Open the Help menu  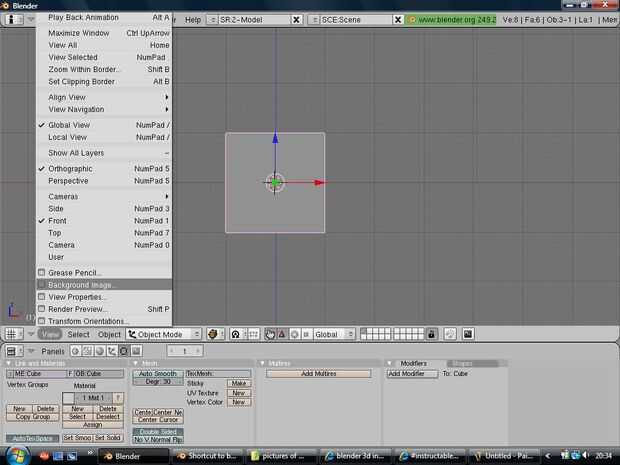pos(193,20)
